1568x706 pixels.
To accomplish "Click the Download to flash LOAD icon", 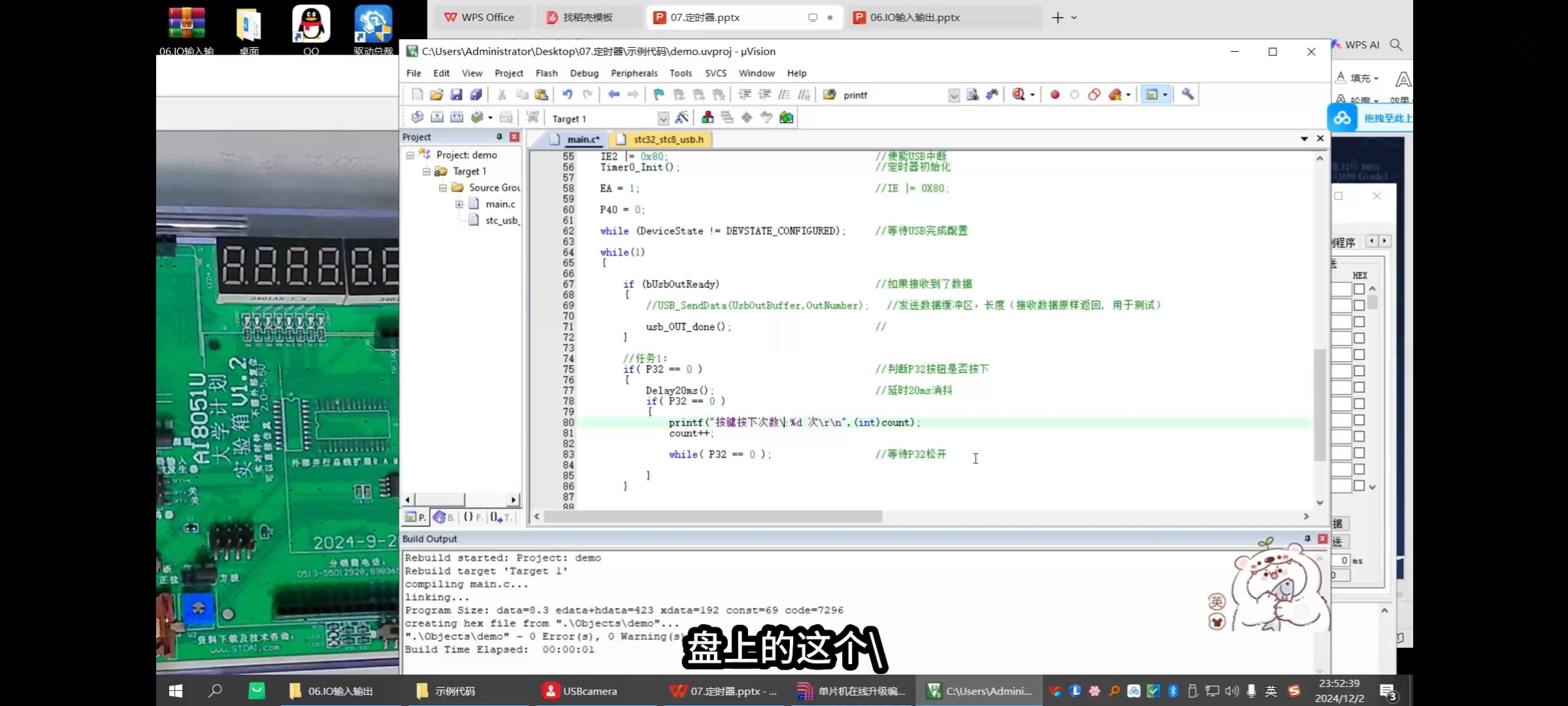I will click(532, 118).
